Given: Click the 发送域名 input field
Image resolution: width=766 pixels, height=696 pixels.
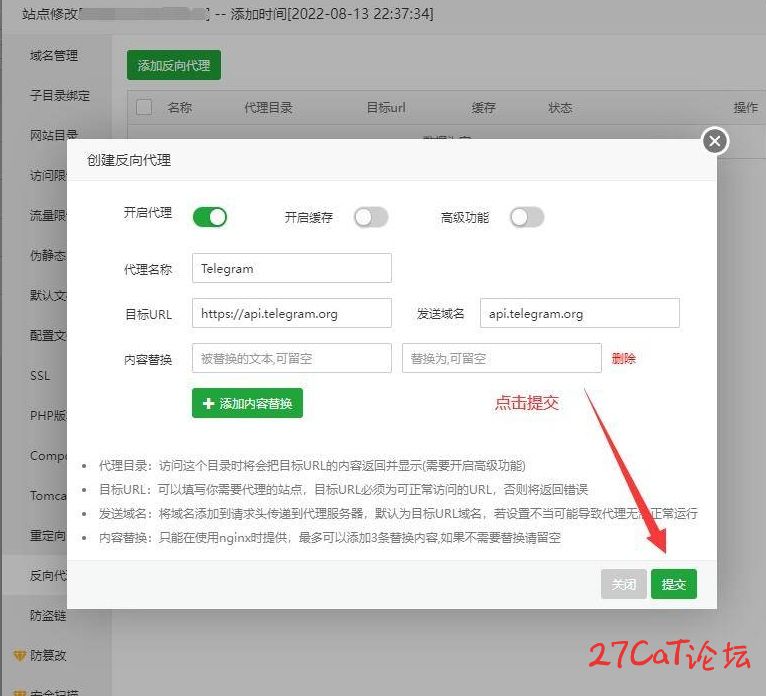Looking at the screenshot, I should click(x=579, y=313).
